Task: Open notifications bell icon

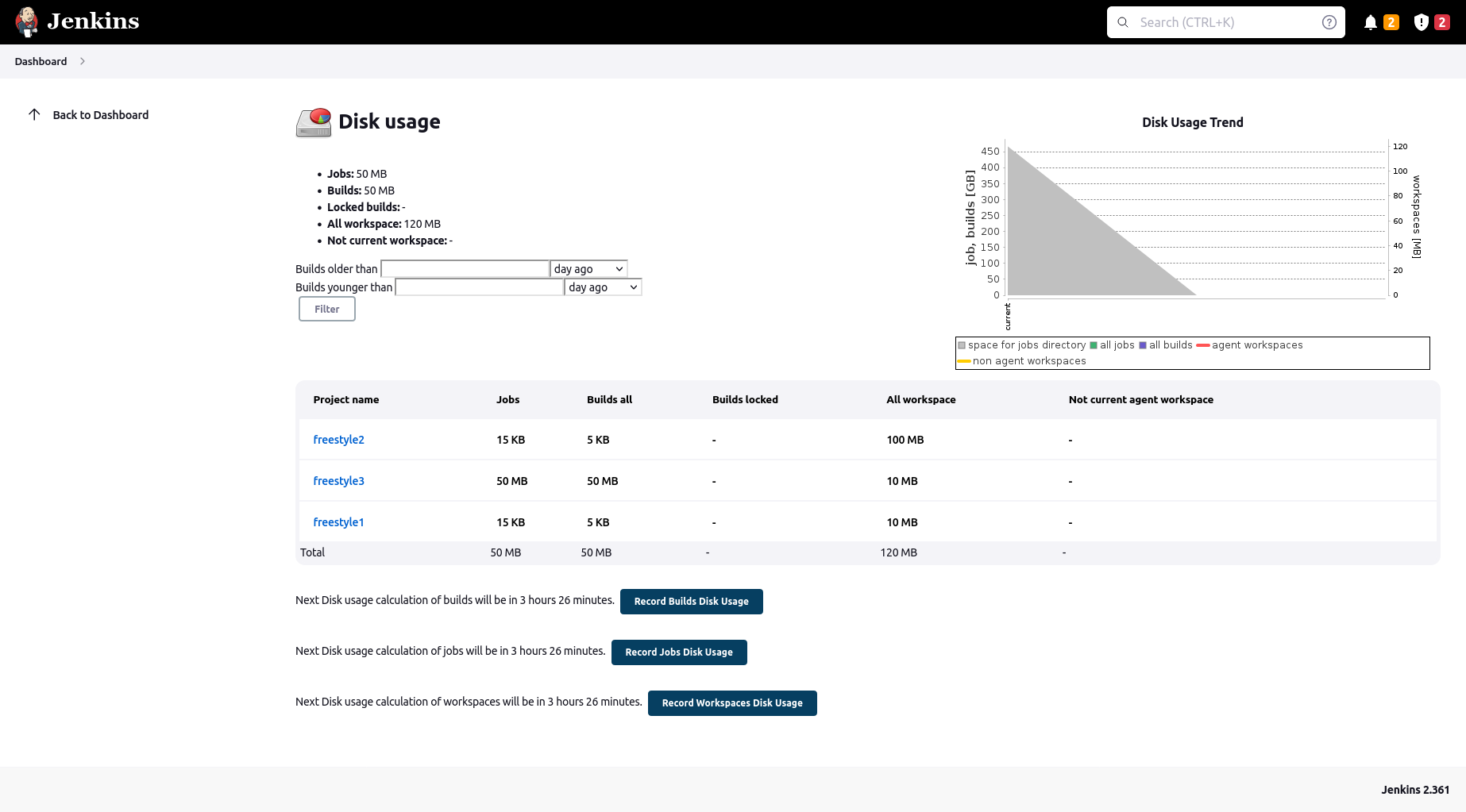Action: click(1370, 22)
